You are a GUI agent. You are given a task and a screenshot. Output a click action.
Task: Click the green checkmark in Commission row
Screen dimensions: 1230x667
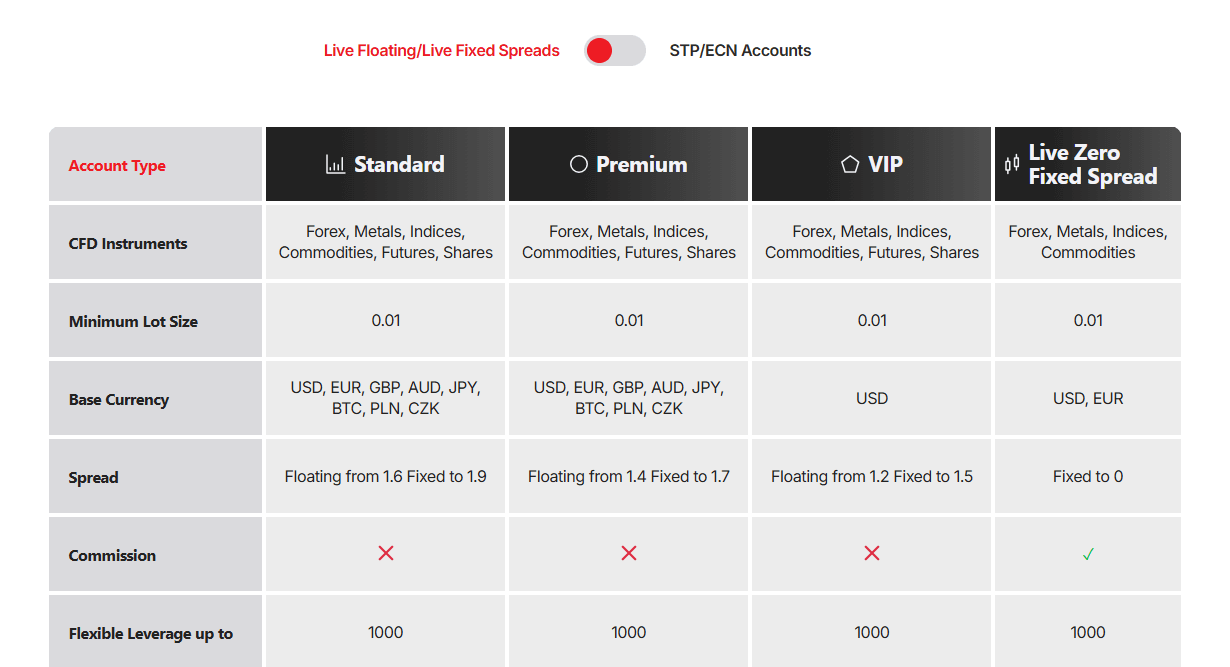[x=1088, y=554]
